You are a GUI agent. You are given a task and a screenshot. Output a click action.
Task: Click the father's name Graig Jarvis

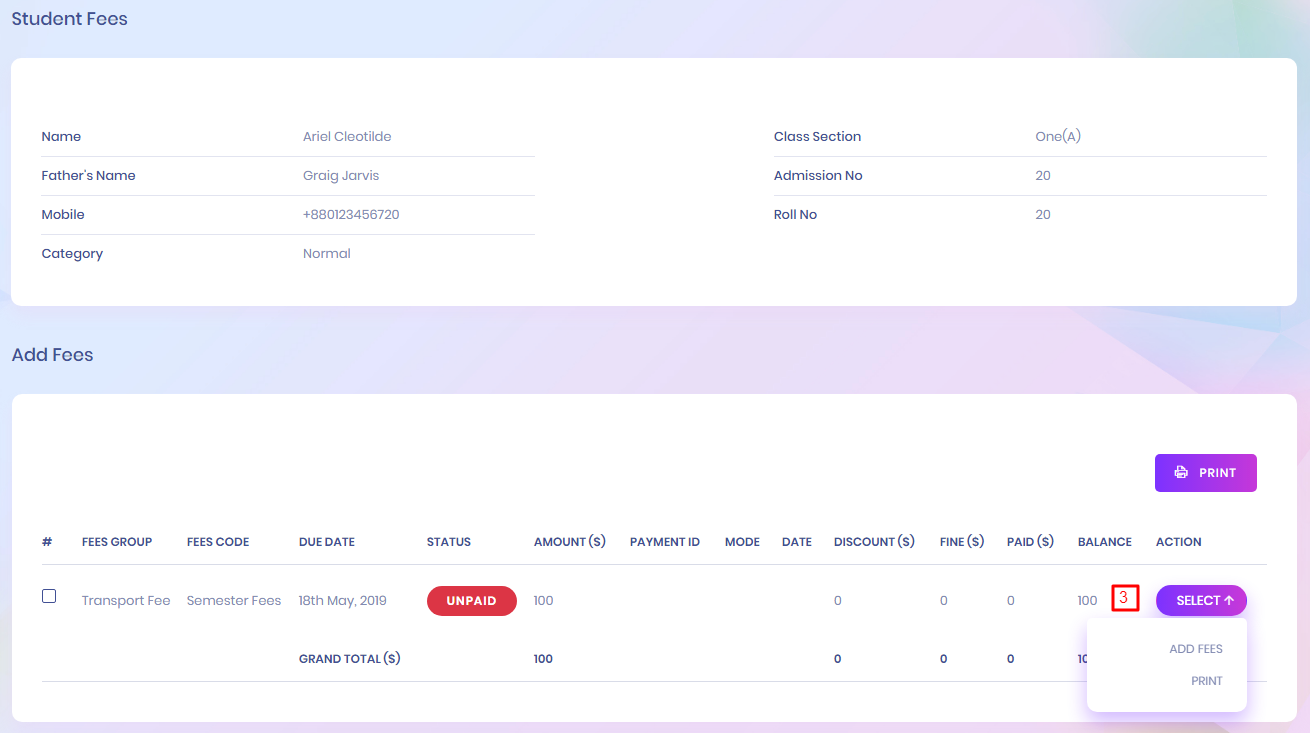341,176
